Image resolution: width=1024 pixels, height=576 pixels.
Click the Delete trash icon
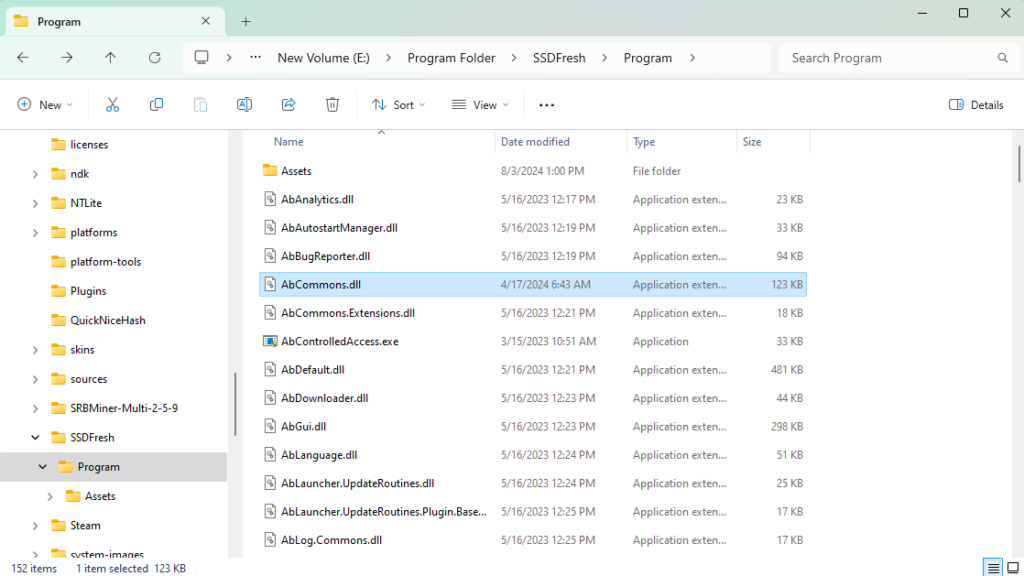(x=332, y=105)
